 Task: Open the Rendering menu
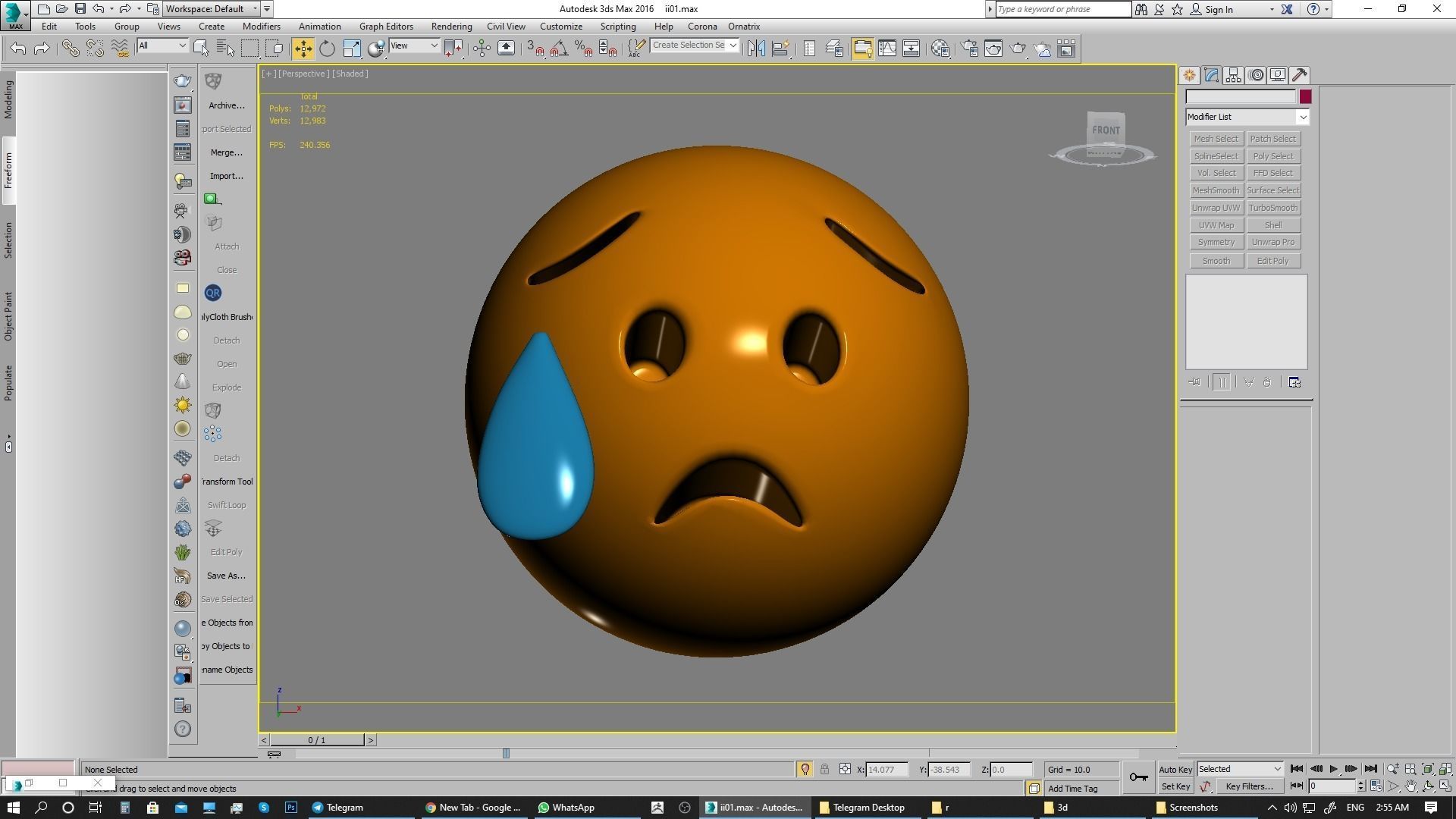[x=451, y=27]
